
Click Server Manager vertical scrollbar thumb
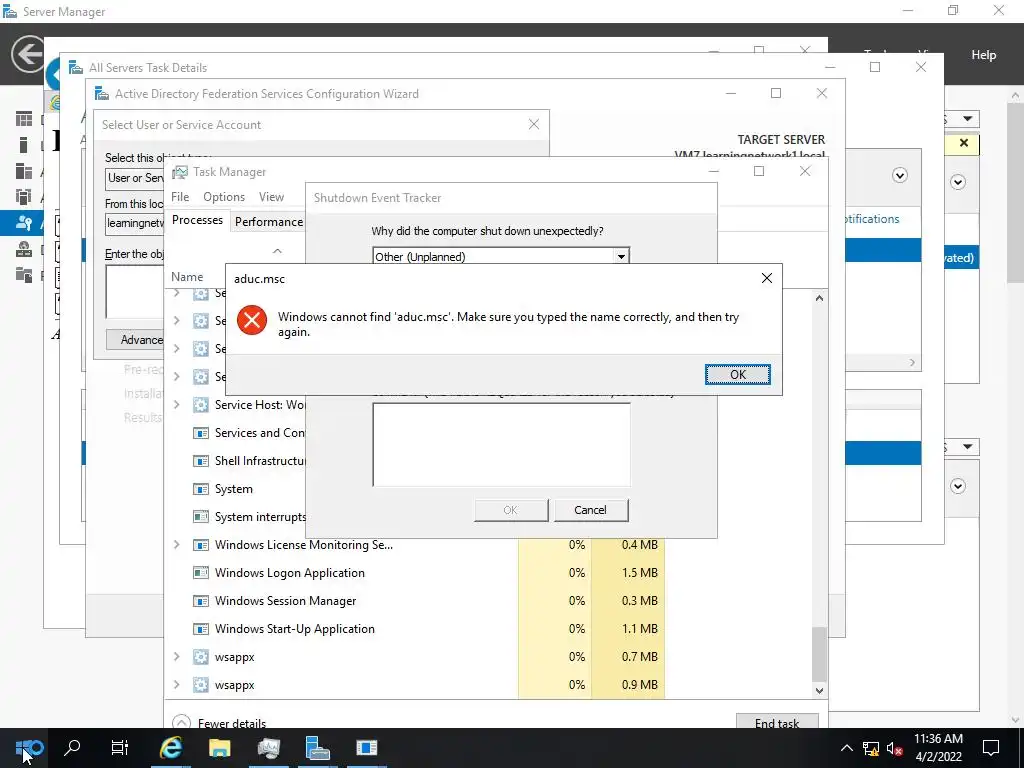[x=1015, y=193]
